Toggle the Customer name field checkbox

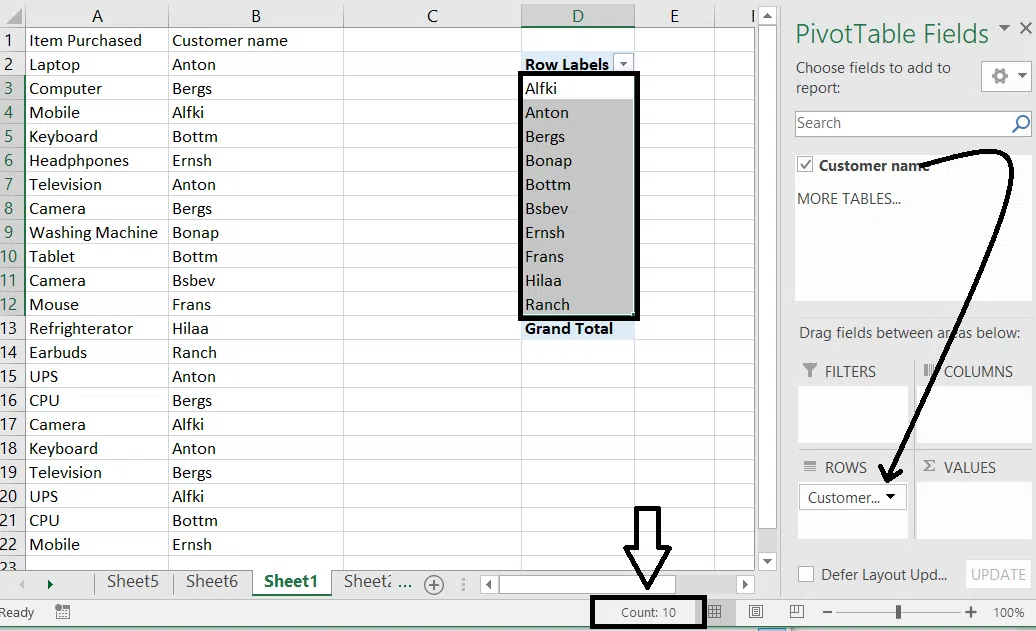click(805, 165)
